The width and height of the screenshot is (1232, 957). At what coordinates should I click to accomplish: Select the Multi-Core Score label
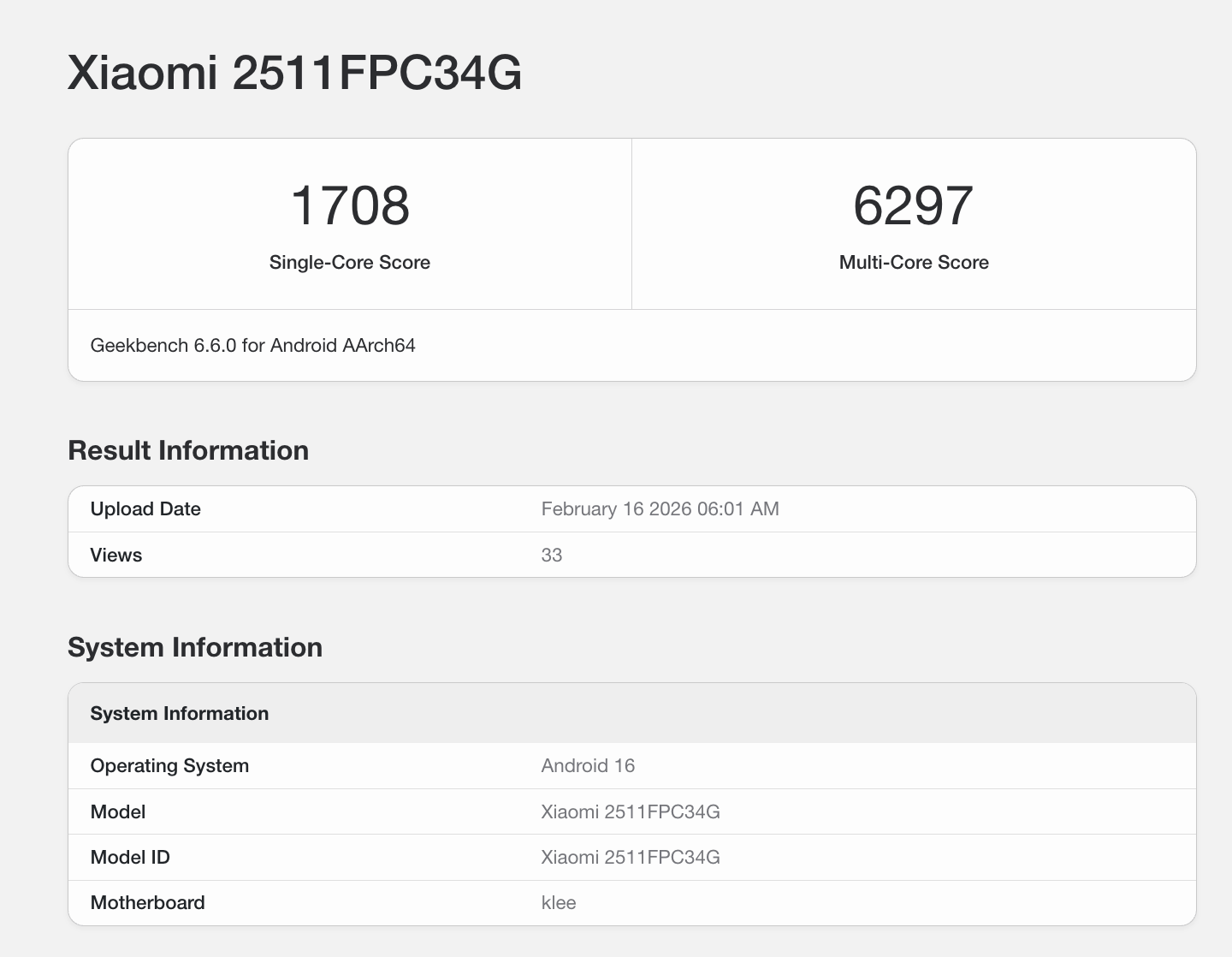pos(914,263)
